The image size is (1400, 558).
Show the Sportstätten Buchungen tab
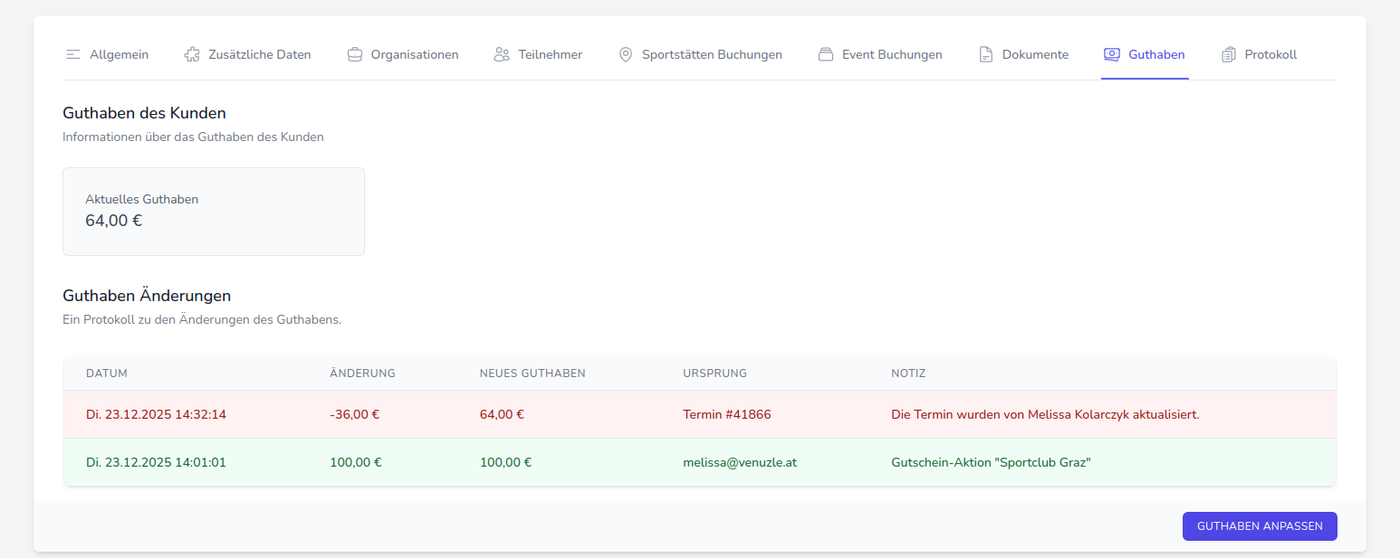click(x=700, y=54)
